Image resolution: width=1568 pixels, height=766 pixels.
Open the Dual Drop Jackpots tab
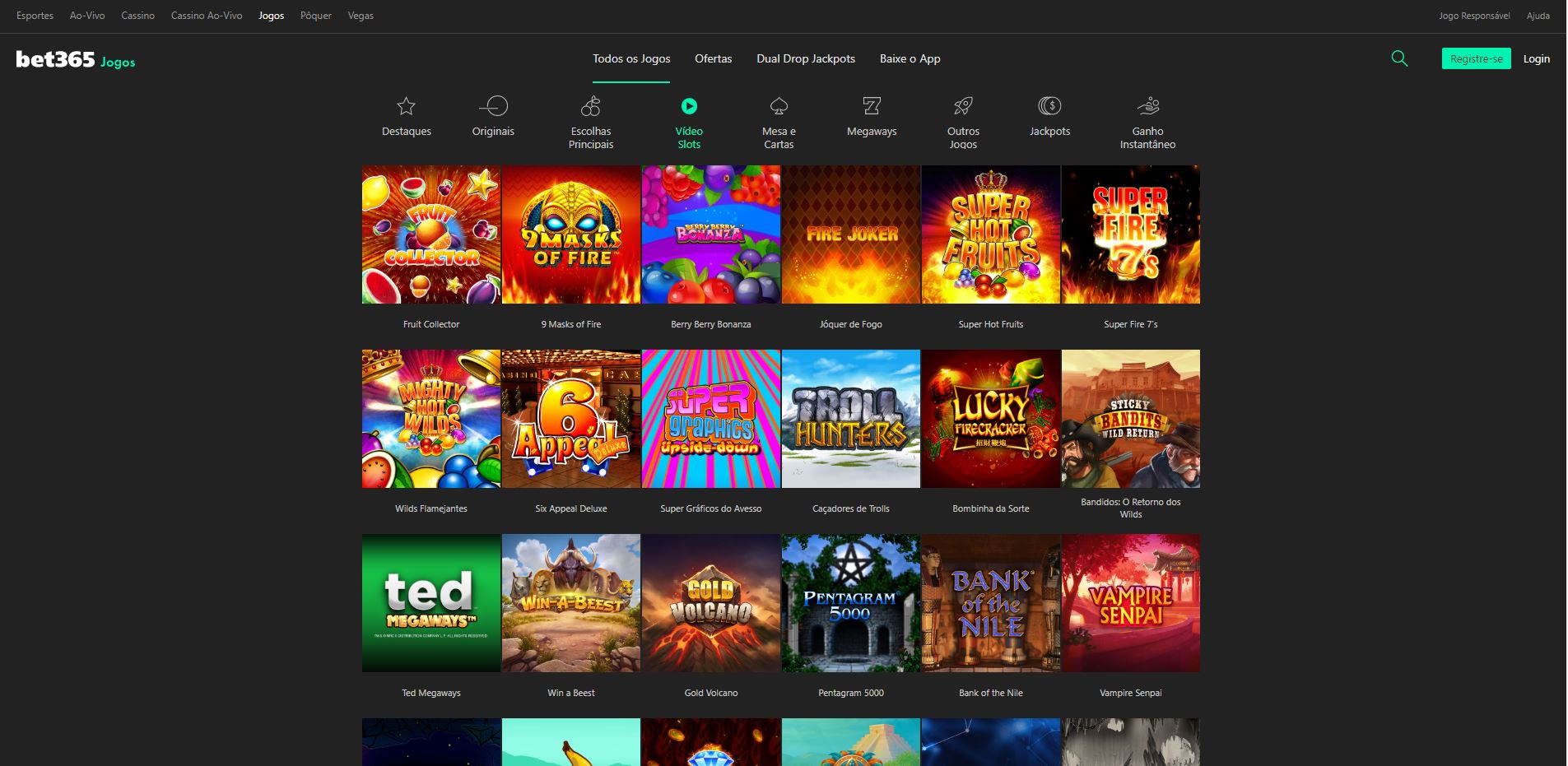(806, 58)
